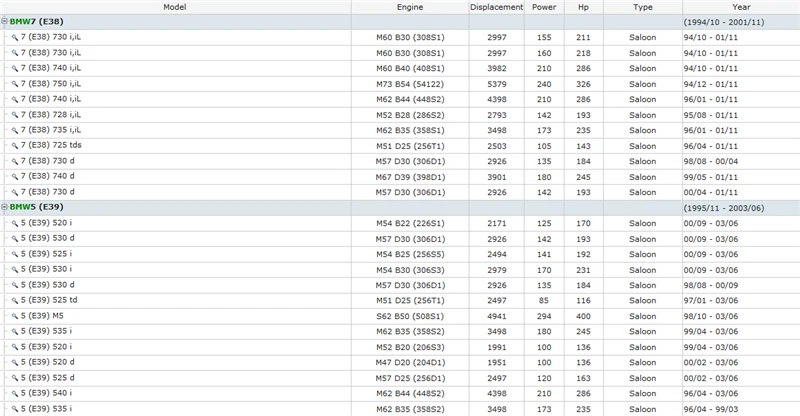Click magnifier icon beside 5 (E39) 525 i
800x416 pixels.
(x=15, y=255)
